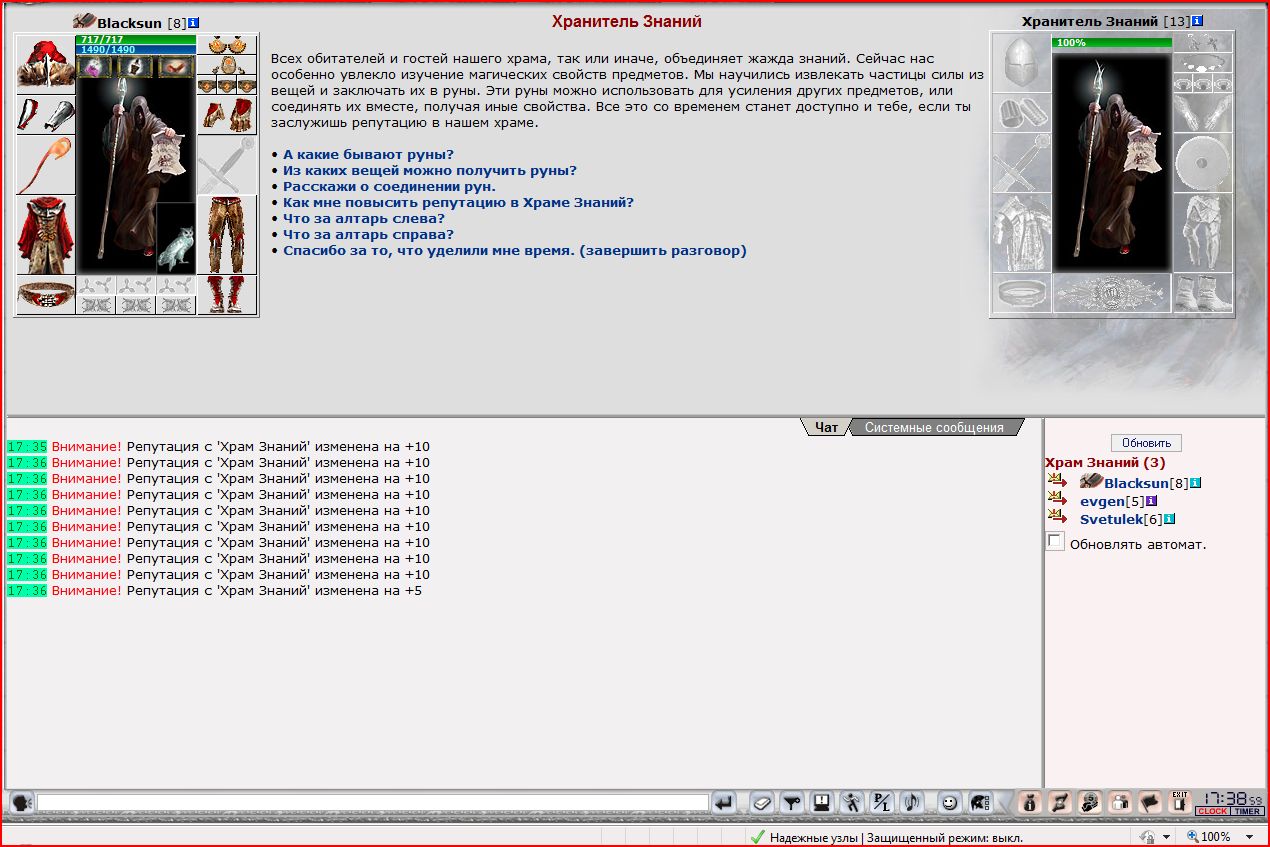Click the computer screen icon in chat toolbar
This screenshot has width=1270, height=847.
click(x=821, y=802)
